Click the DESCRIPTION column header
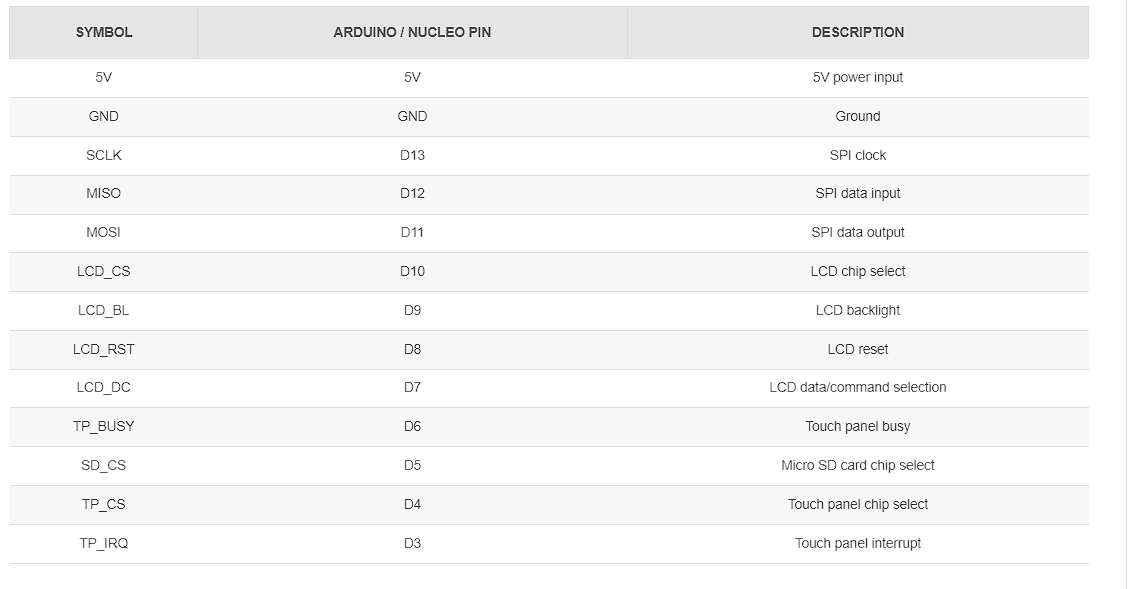 pyautogui.click(x=857, y=32)
